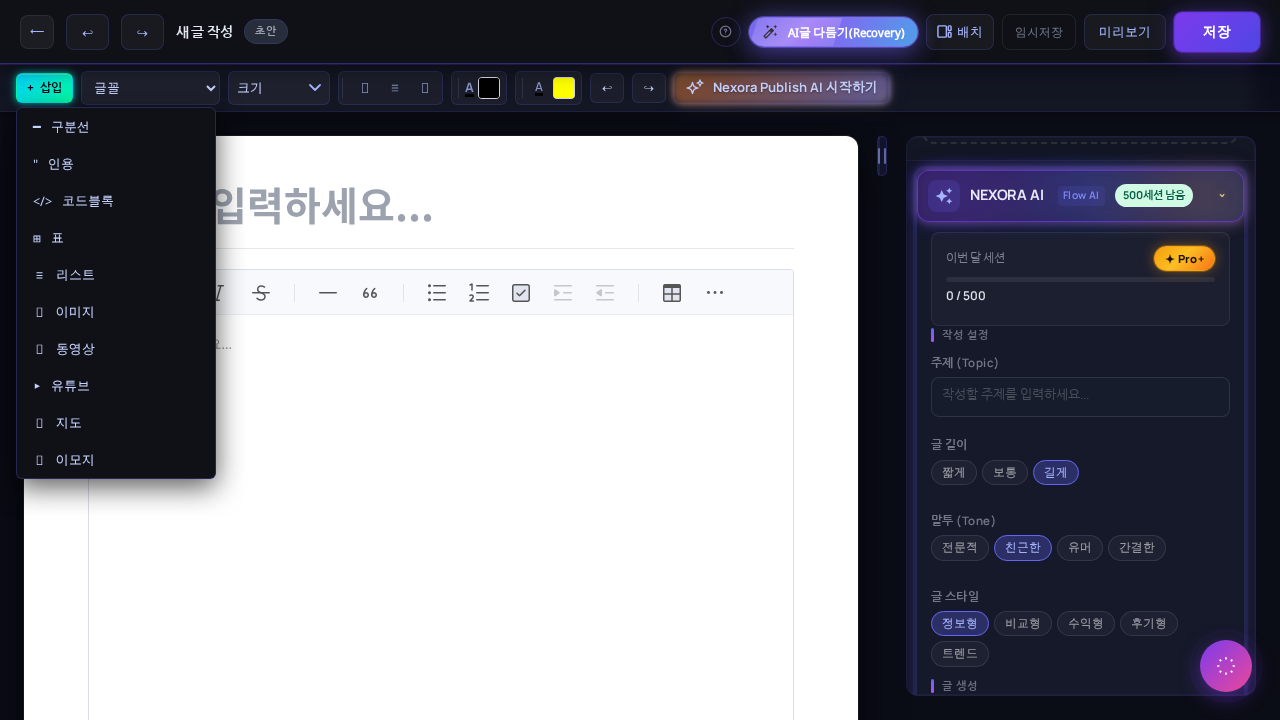Select 유머 tone option
Image resolution: width=1280 pixels, height=720 pixels.
(x=1080, y=548)
